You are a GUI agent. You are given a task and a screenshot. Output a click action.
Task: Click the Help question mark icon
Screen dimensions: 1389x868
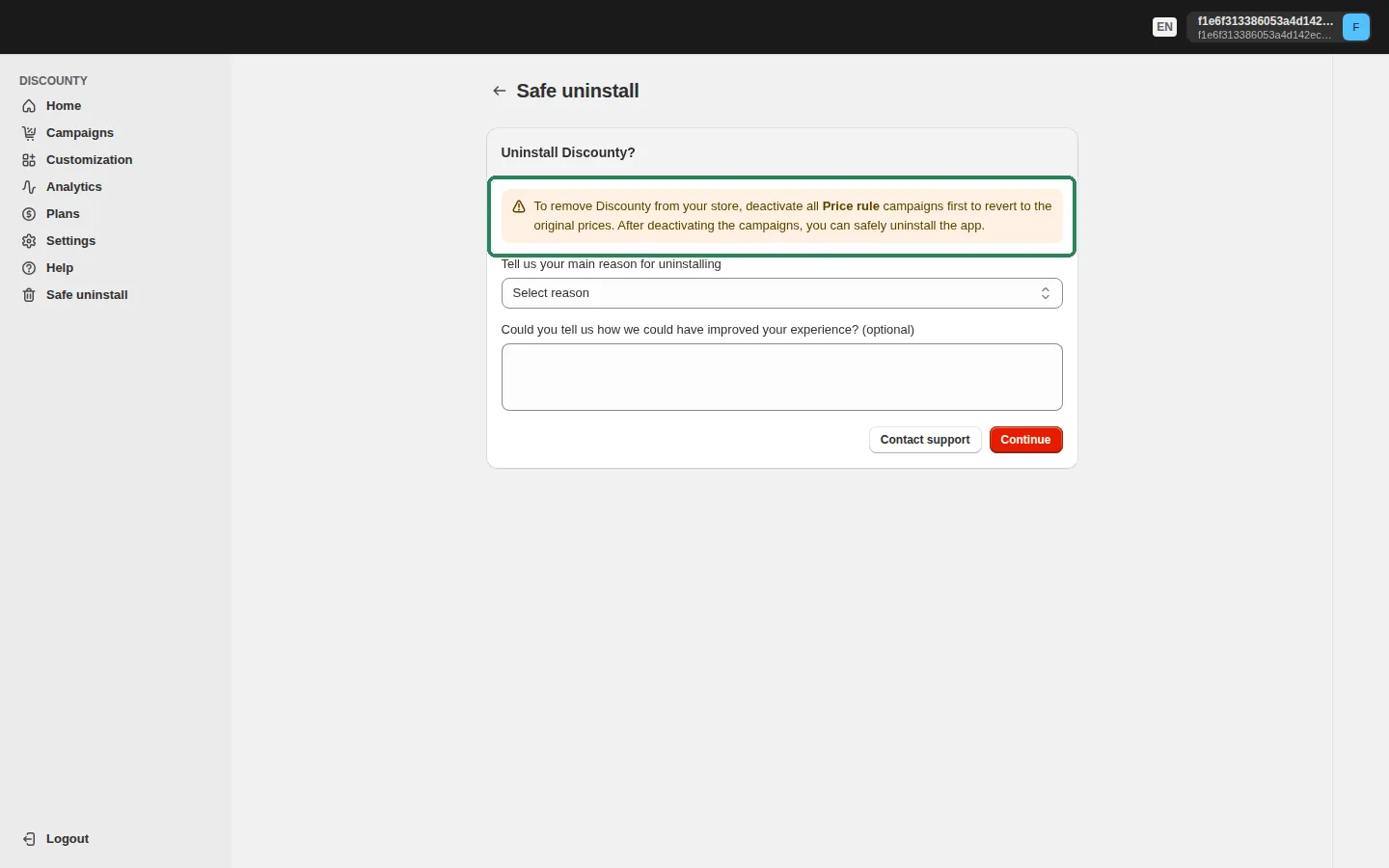click(x=29, y=268)
